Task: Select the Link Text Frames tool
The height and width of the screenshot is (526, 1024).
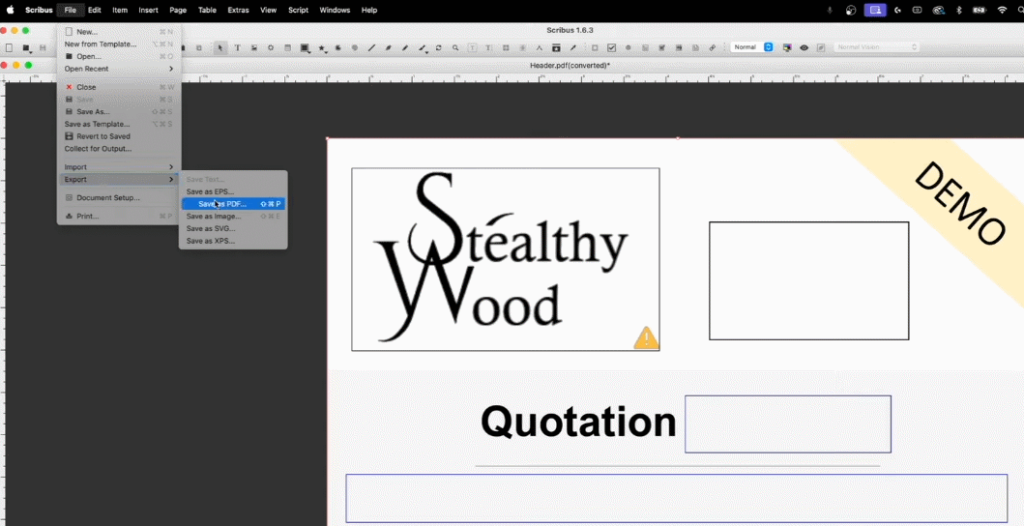Action: click(505, 48)
